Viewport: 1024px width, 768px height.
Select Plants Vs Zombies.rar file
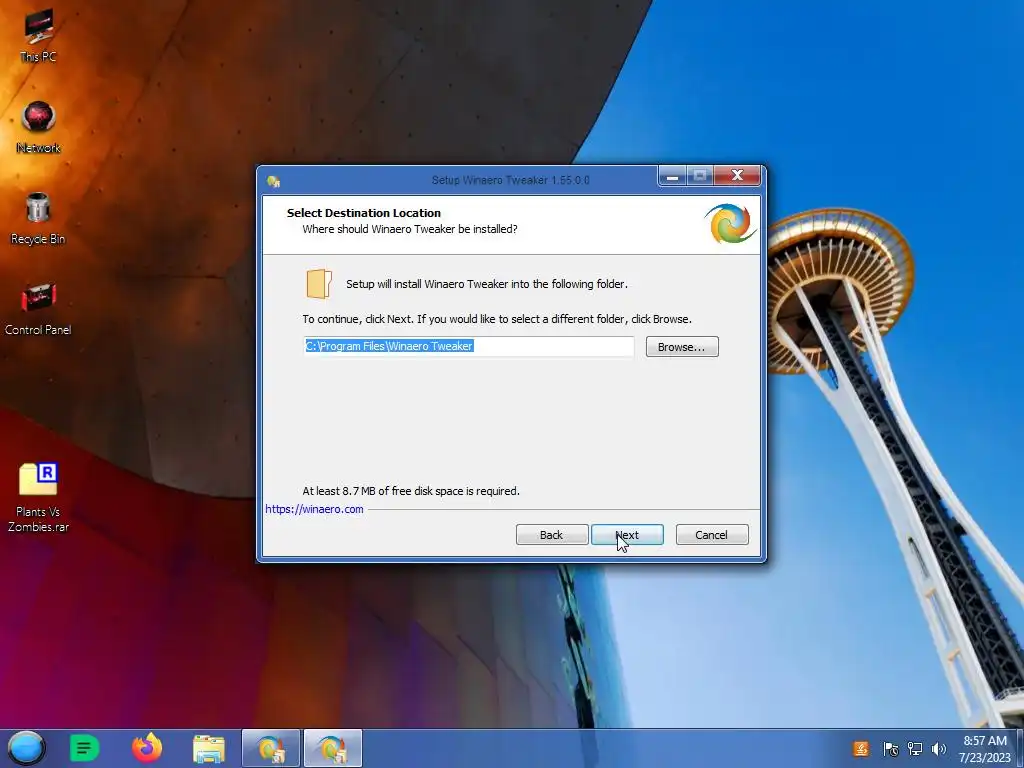point(38,498)
